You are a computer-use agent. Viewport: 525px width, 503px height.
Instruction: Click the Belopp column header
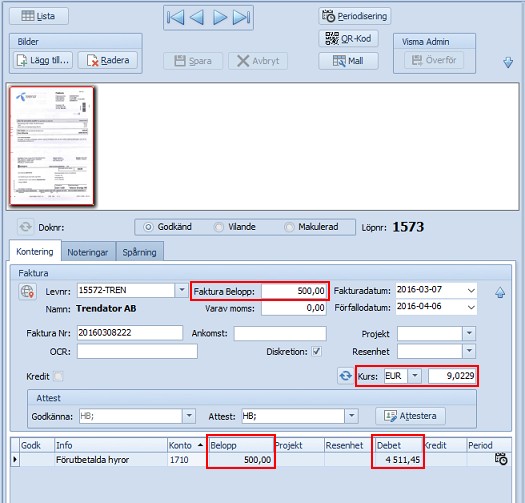click(x=241, y=445)
